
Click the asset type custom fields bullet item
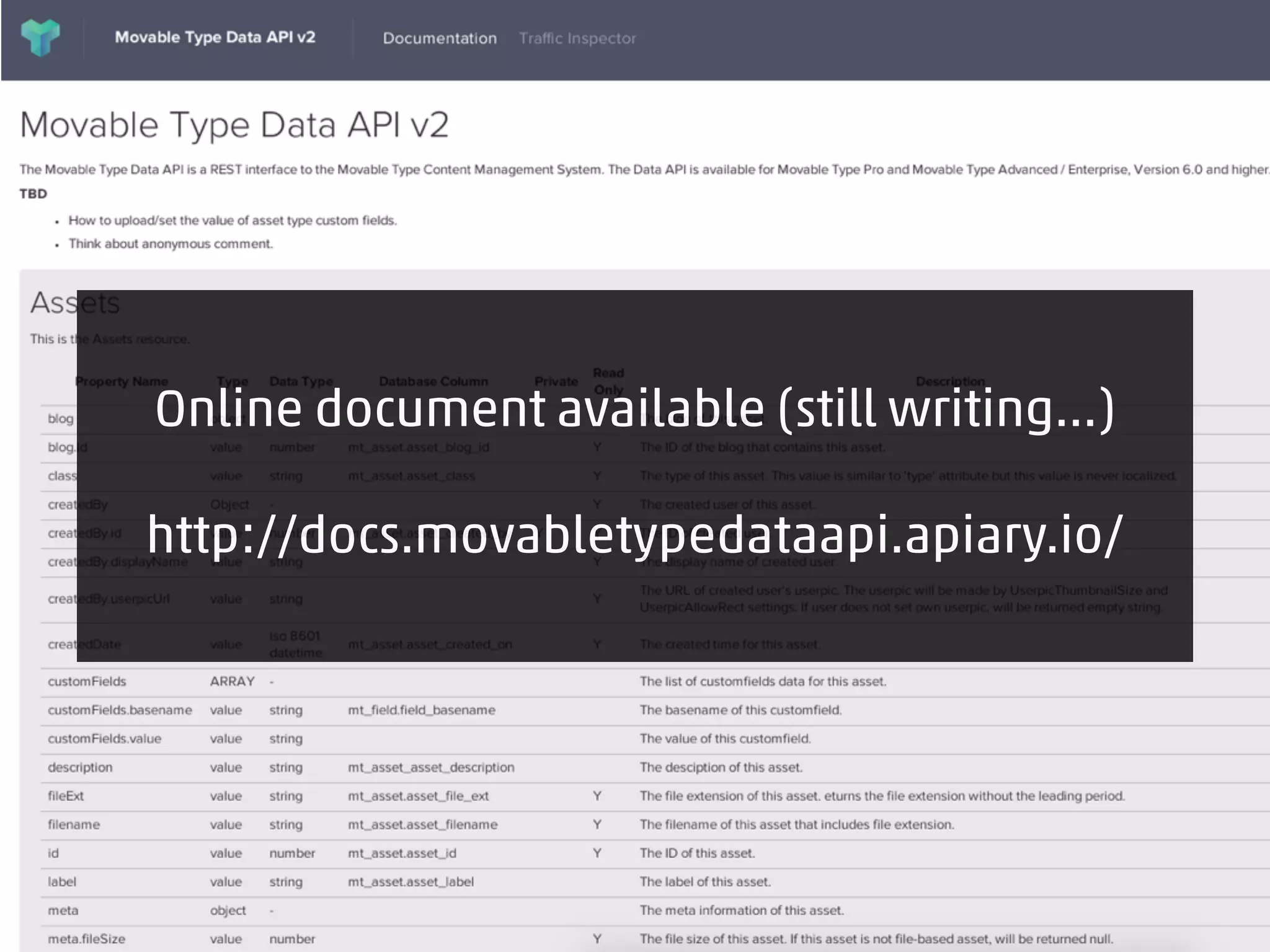coord(233,221)
